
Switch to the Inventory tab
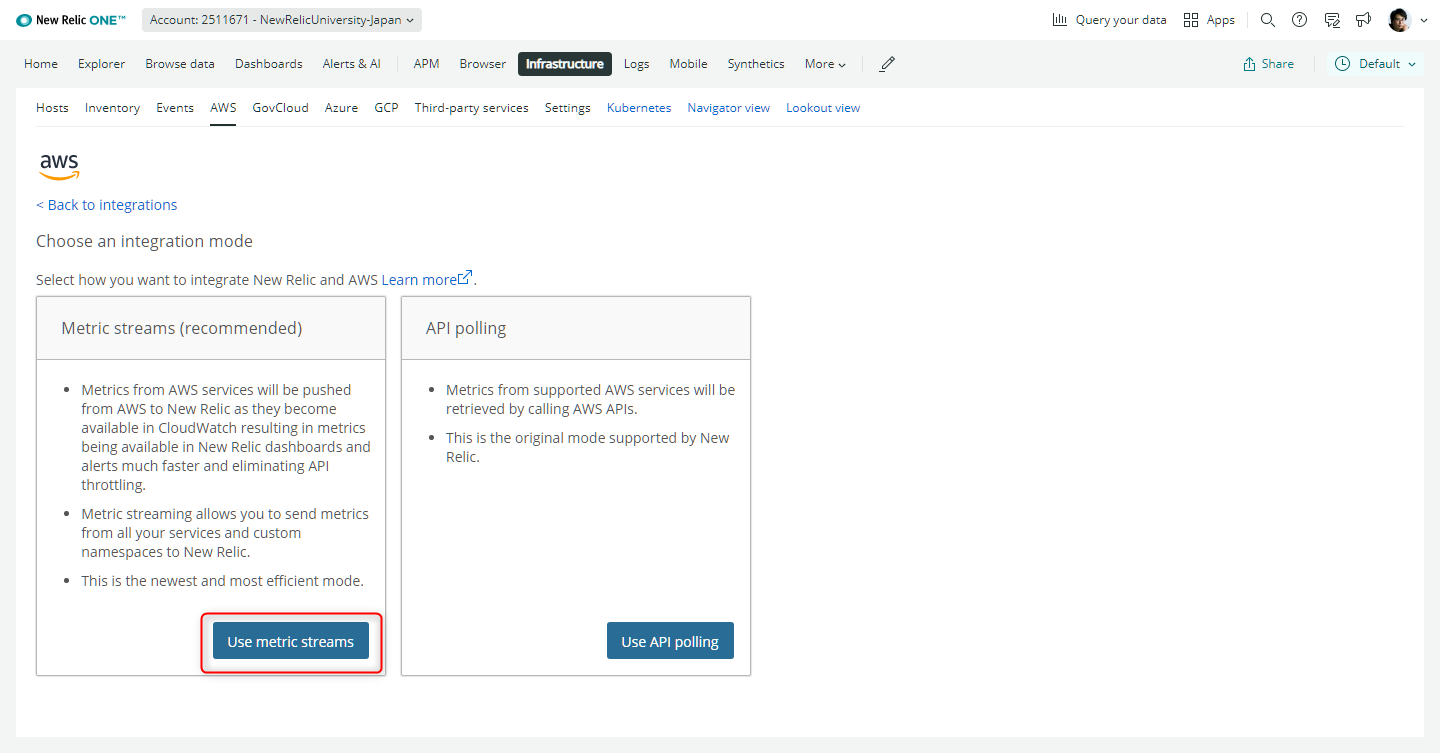(112, 108)
